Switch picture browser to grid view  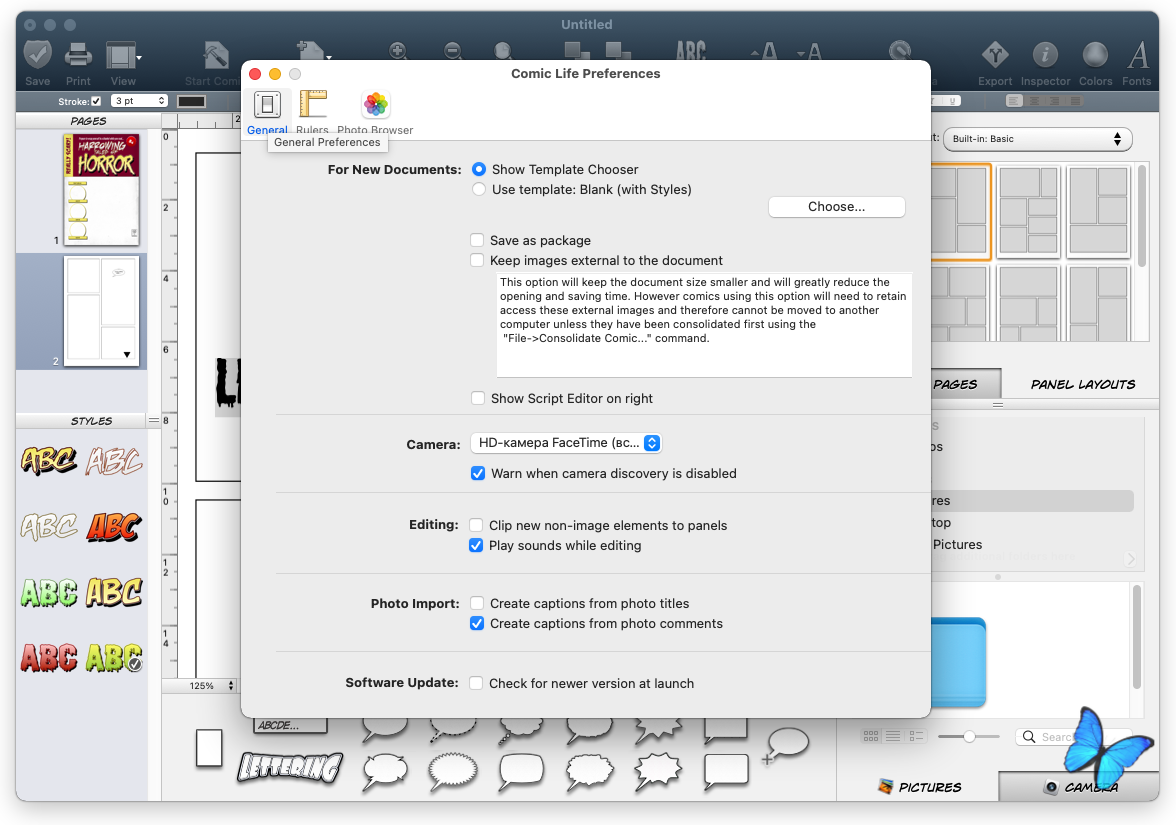click(871, 736)
